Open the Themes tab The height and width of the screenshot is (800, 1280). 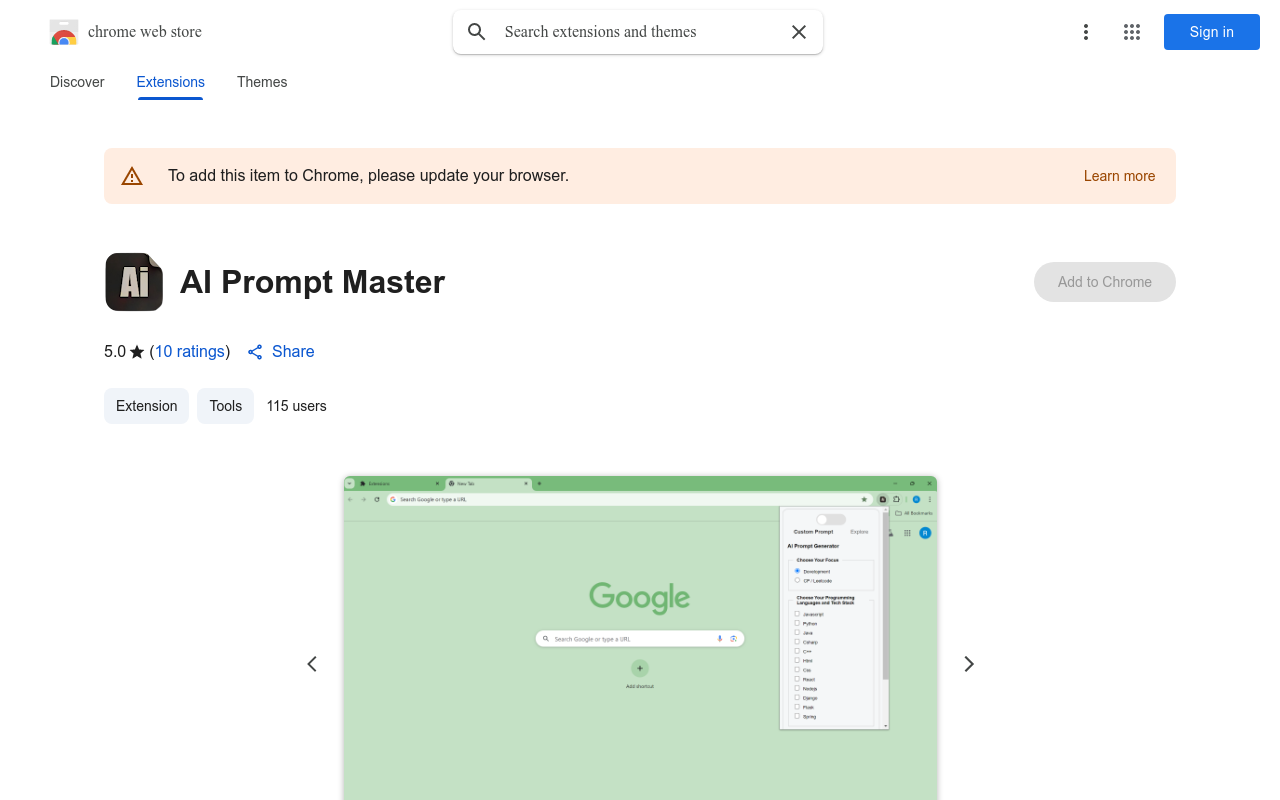262,82
